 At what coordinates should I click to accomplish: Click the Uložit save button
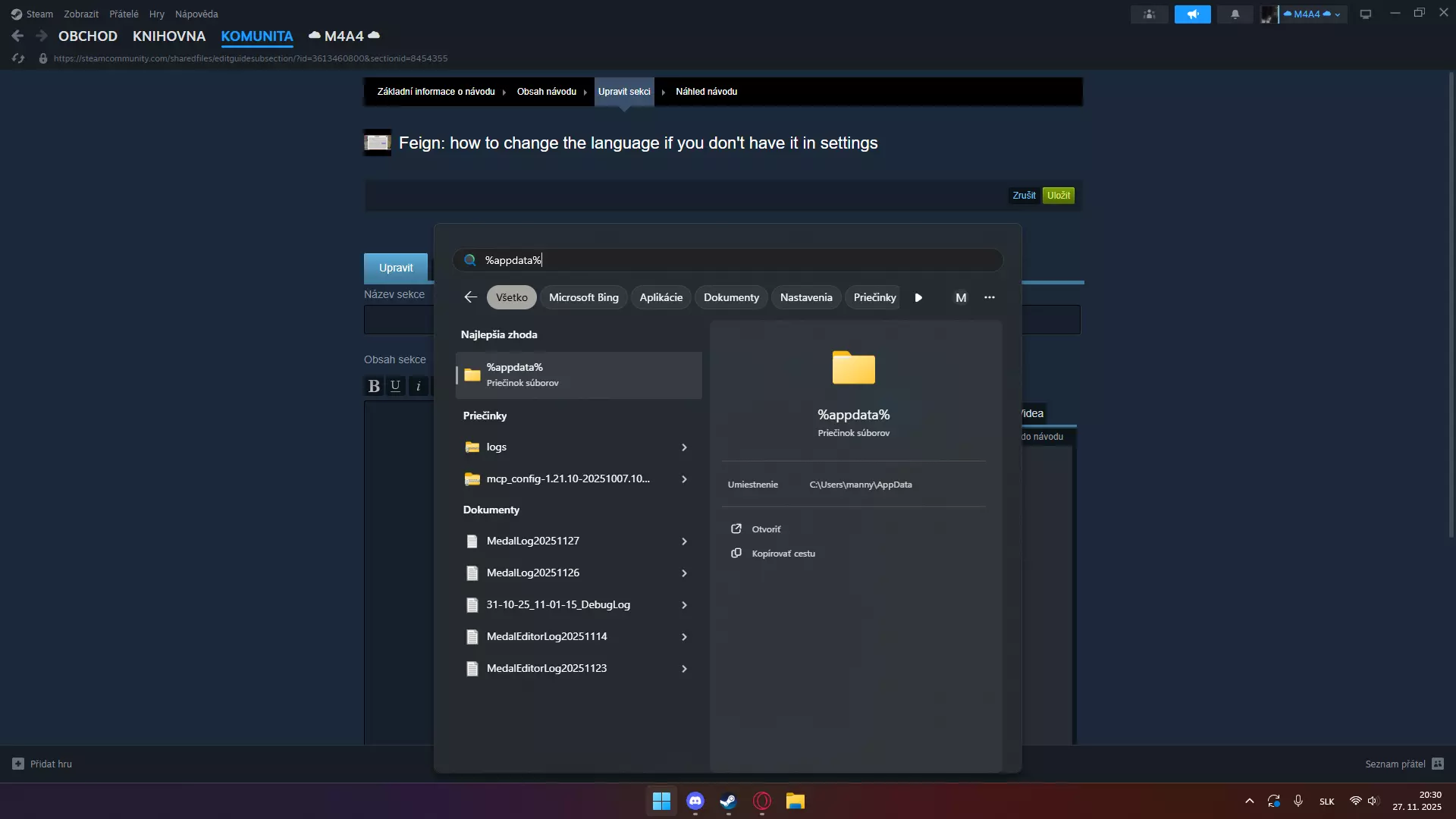[x=1058, y=196]
